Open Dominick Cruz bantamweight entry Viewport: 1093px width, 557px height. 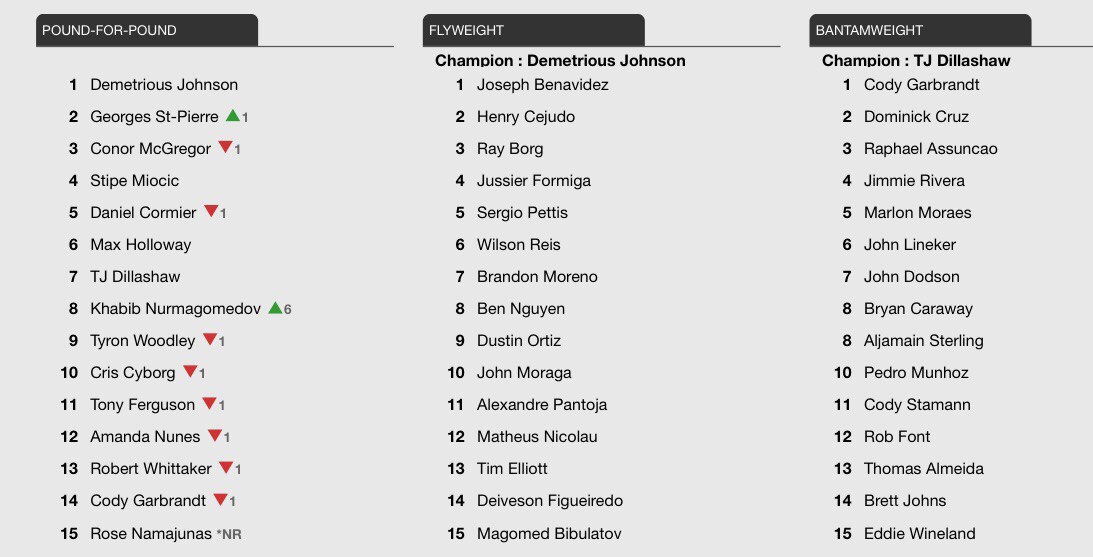tap(916, 116)
